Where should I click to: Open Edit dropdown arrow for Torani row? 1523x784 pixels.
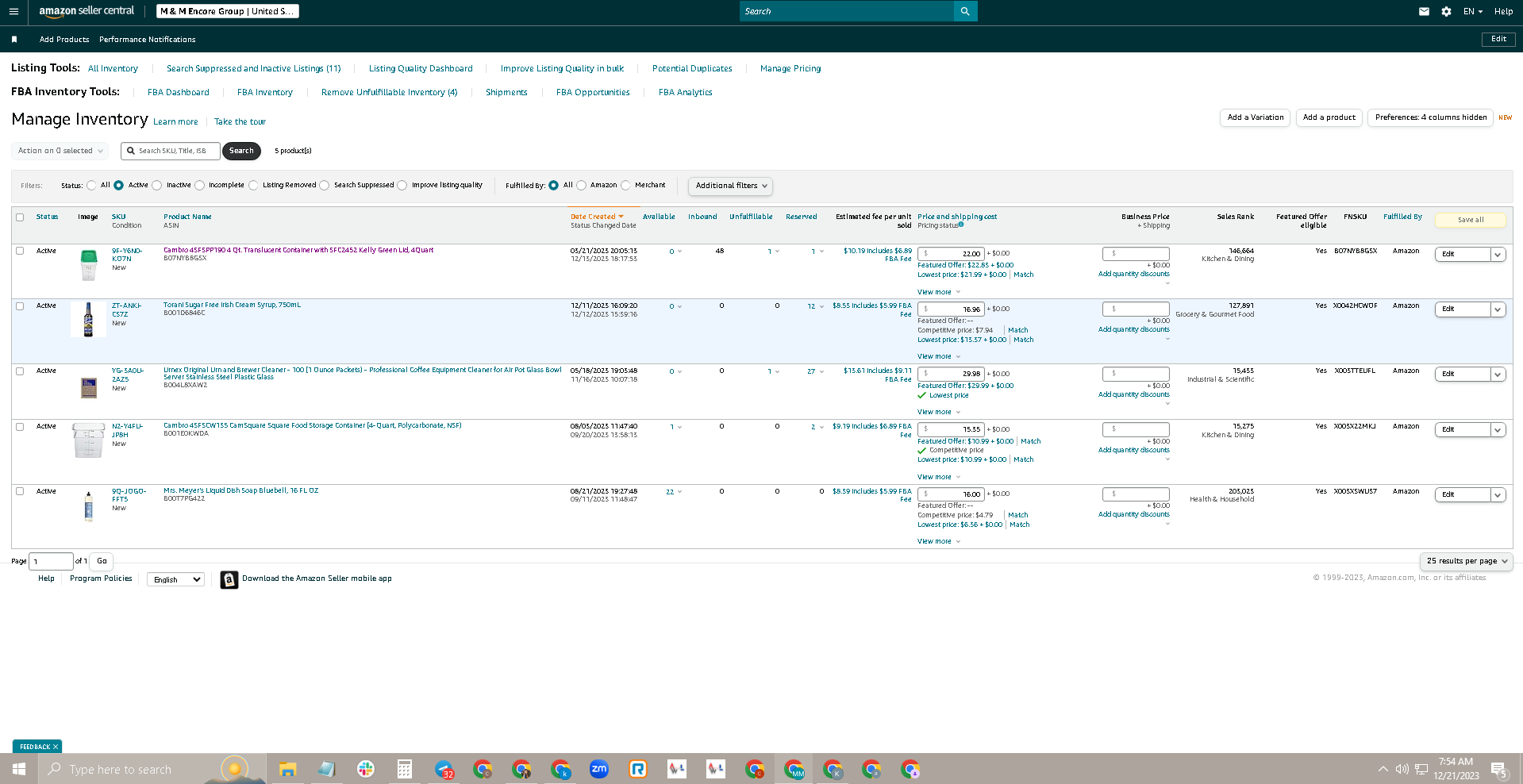pos(1498,309)
